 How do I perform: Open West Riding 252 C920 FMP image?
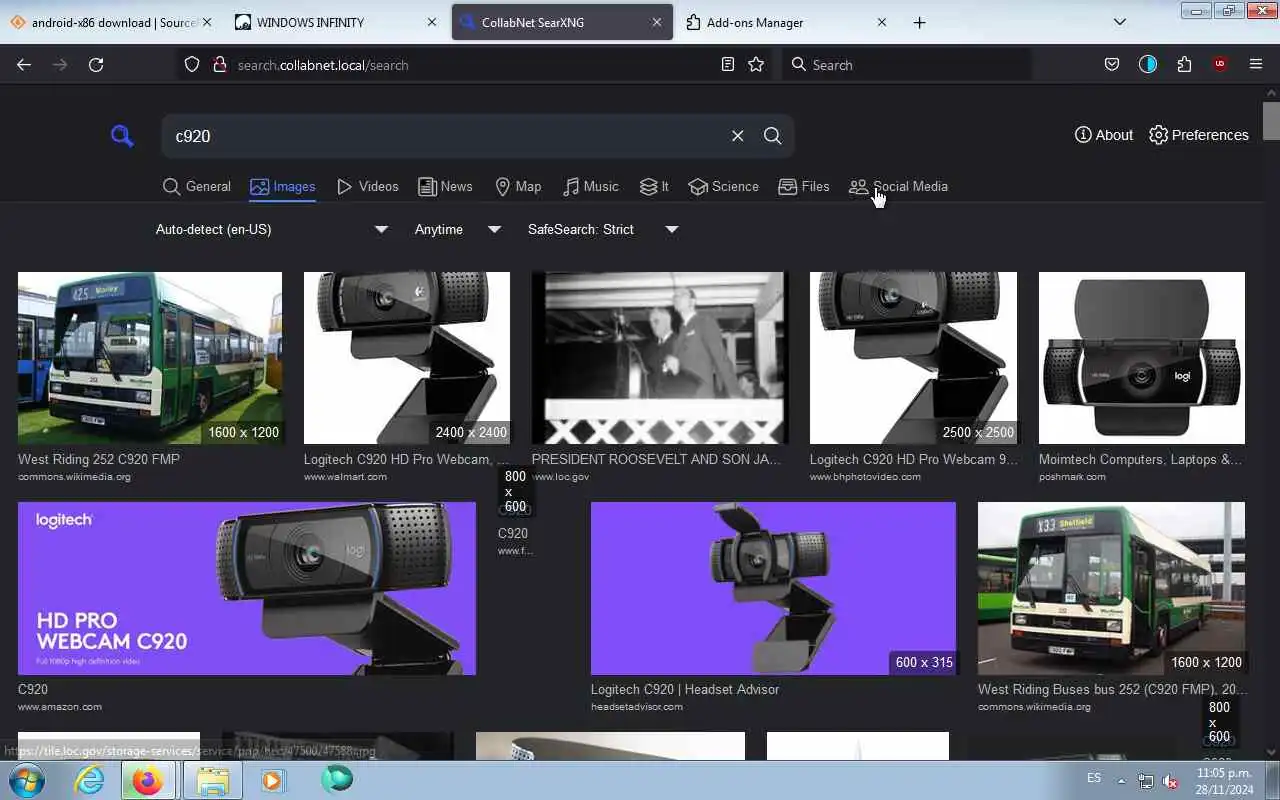150,358
